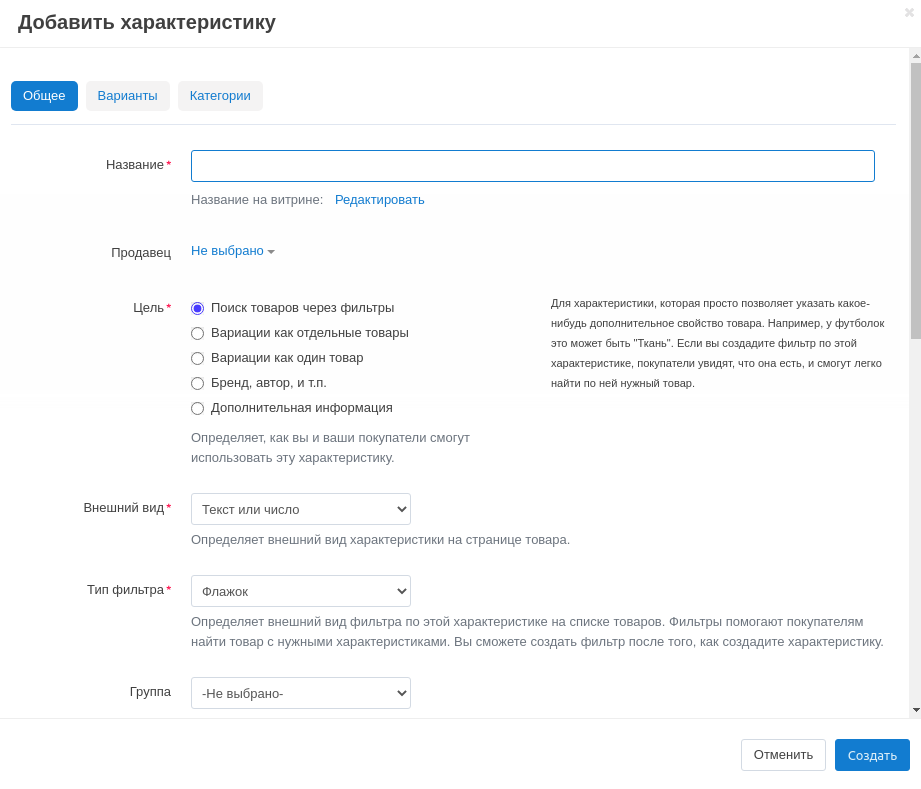Click the Редактировать link
The image size is (921, 789).
[379, 200]
